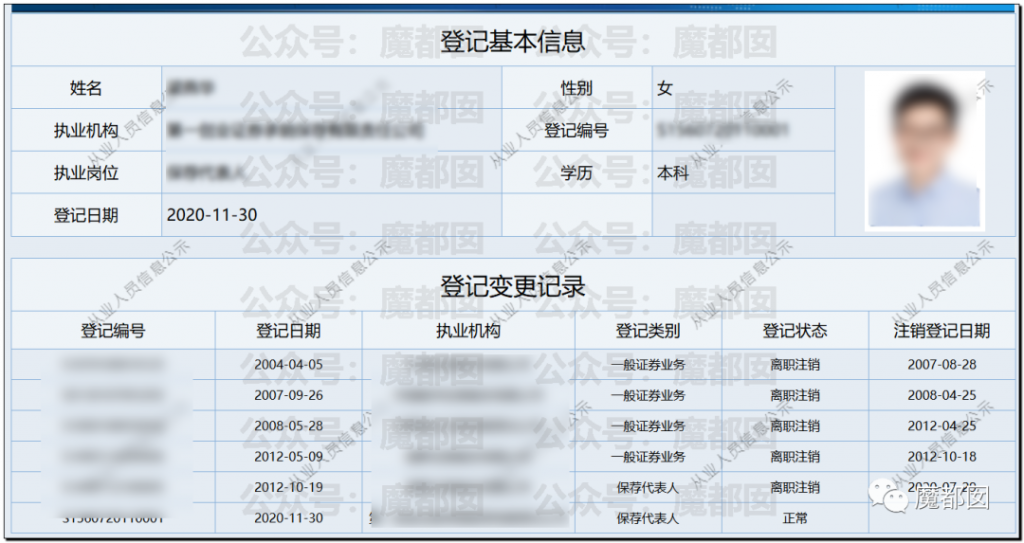
Task: Select the row registered on 2004-04-05
Action: [288, 365]
